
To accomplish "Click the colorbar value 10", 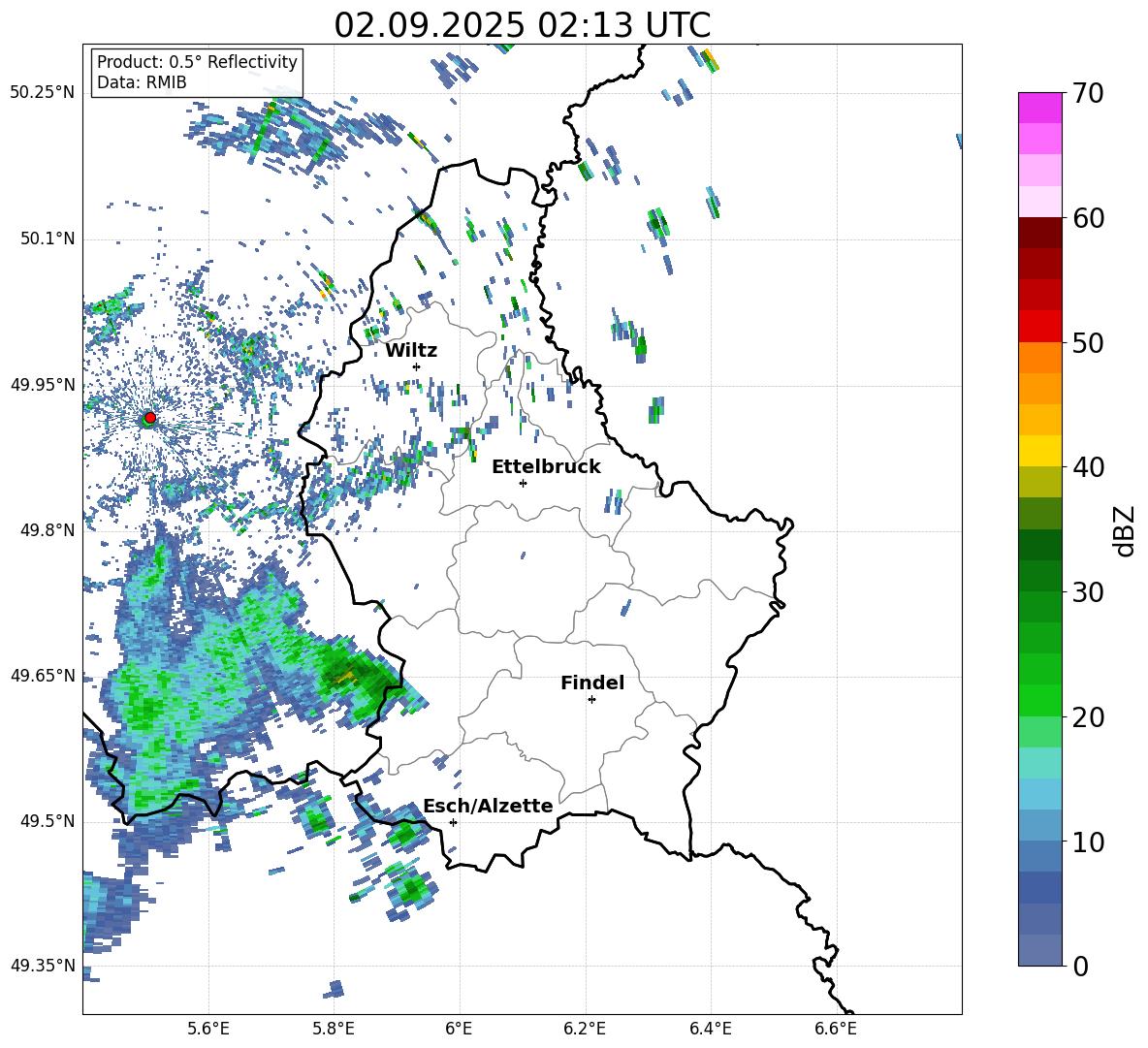I will [1088, 842].
